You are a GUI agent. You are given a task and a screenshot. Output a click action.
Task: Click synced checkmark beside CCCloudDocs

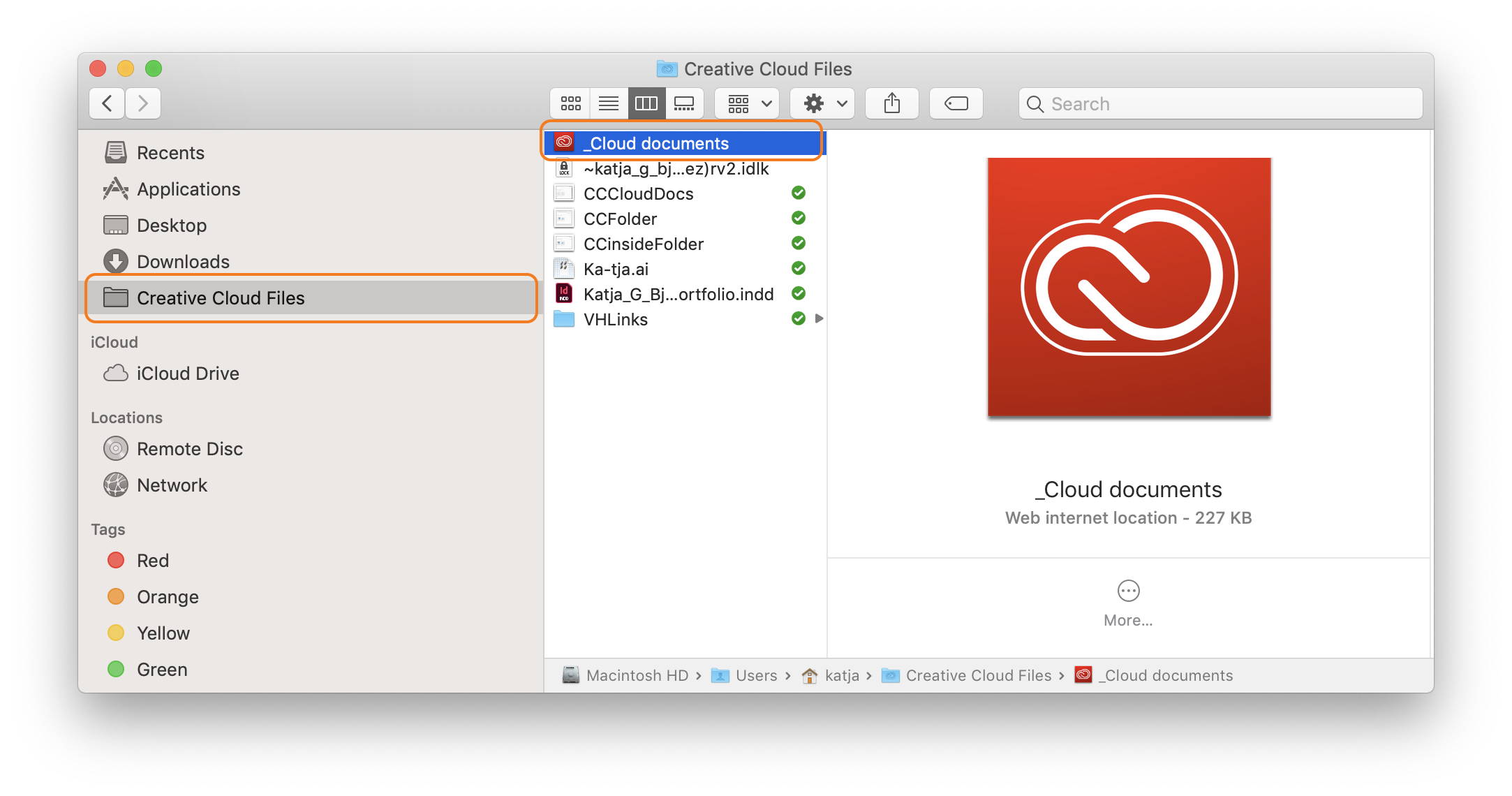(799, 193)
